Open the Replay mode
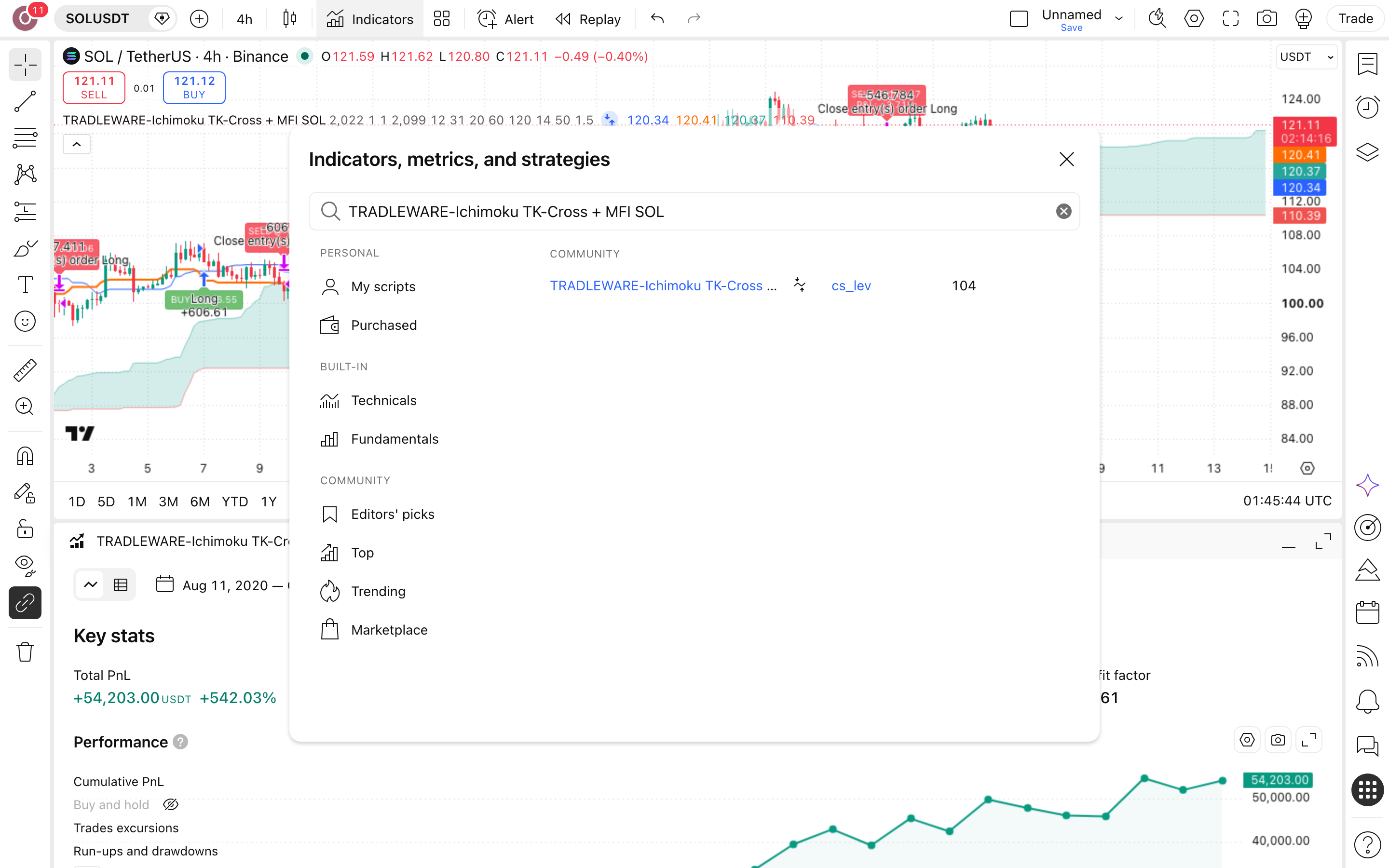 point(588,19)
